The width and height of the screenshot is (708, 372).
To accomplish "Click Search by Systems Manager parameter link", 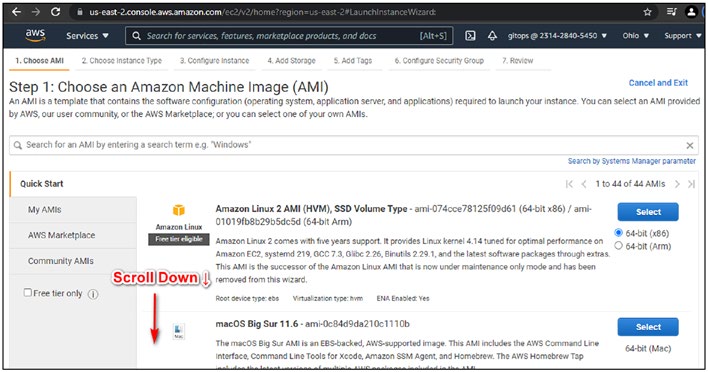I will tap(632, 161).
